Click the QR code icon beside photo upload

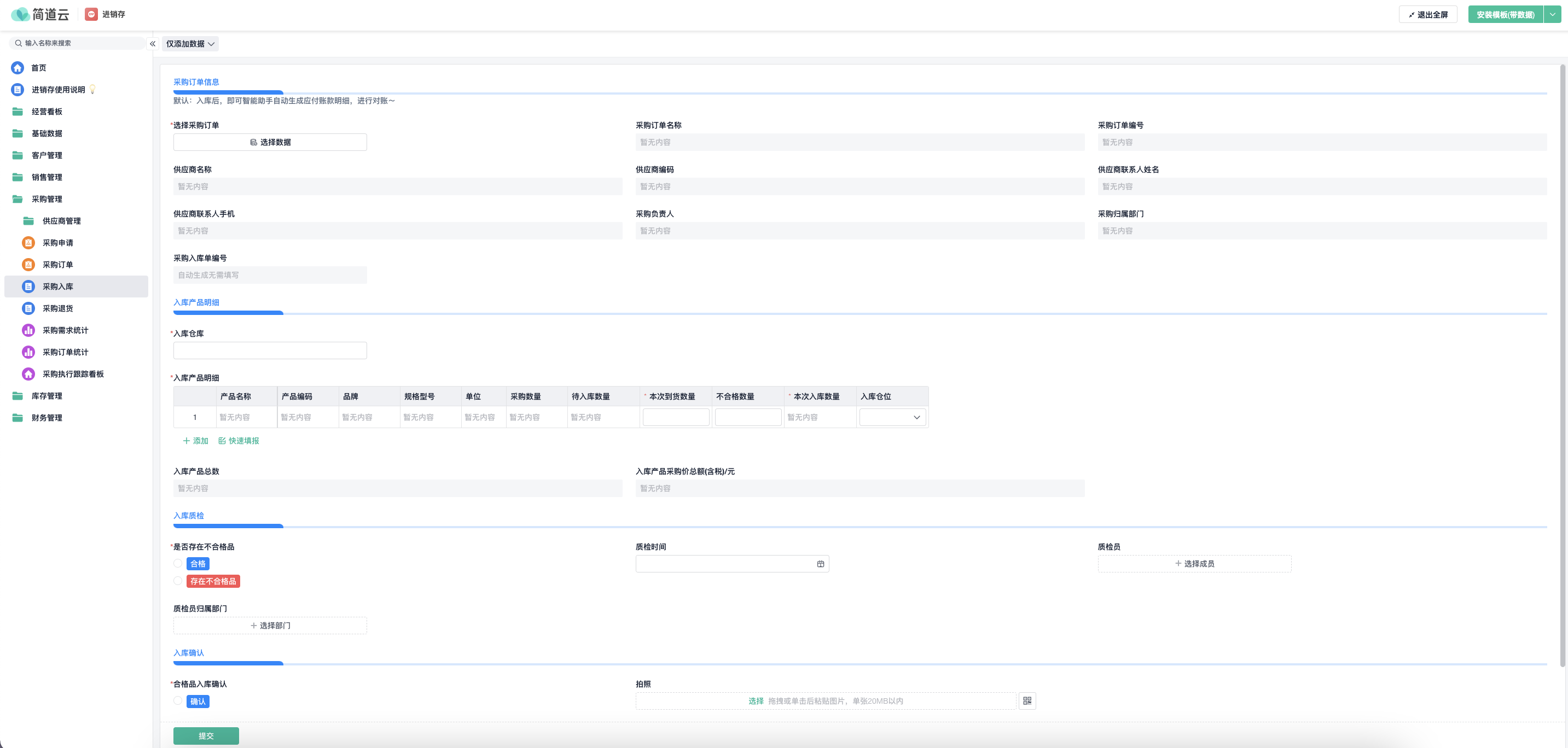1027,701
